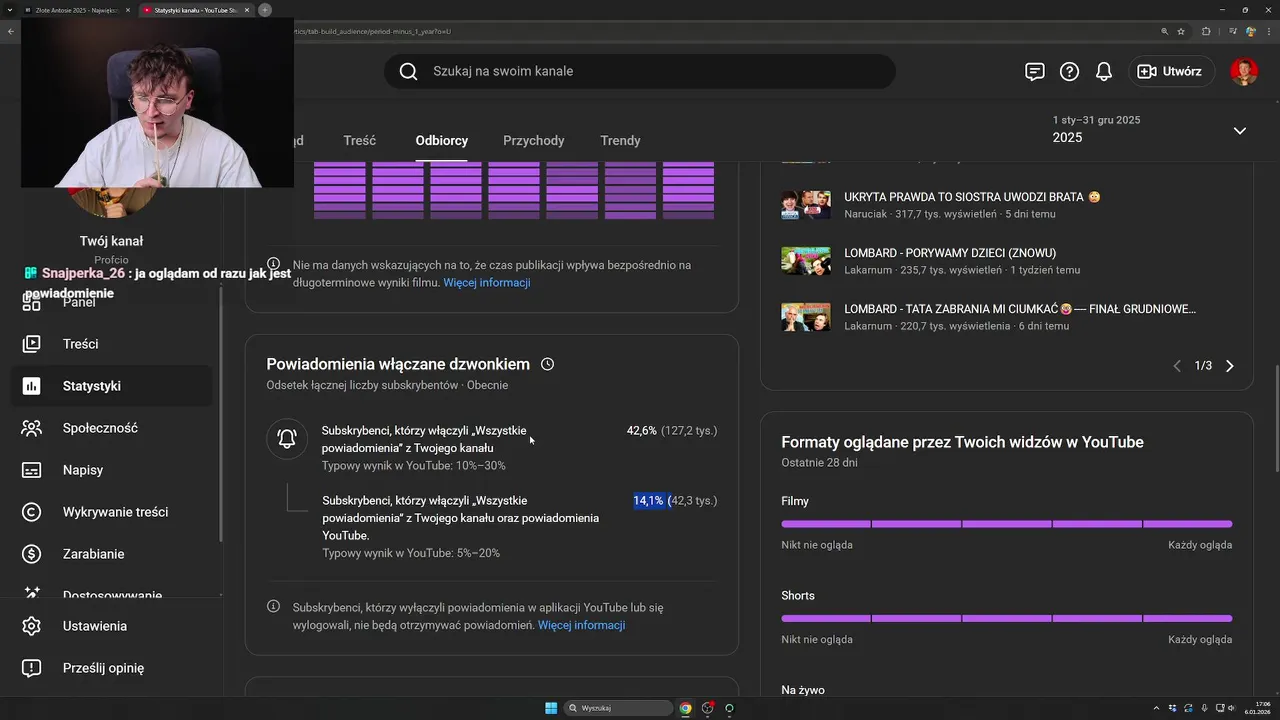Click the feedback icon for Prześlij opinię

click(x=32, y=668)
